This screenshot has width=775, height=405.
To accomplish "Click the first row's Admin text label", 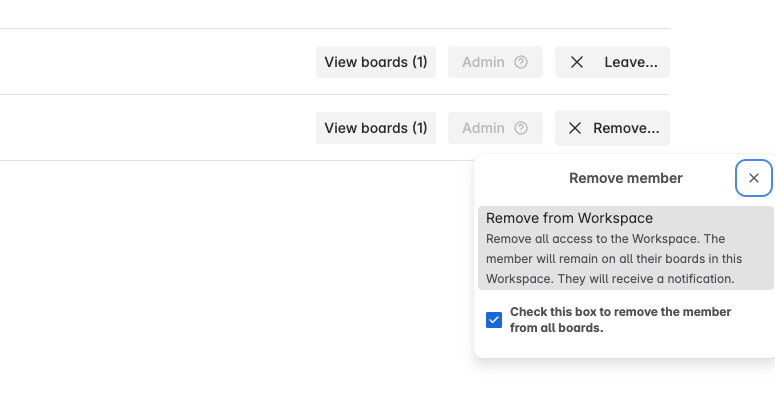I will click(483, 62).
